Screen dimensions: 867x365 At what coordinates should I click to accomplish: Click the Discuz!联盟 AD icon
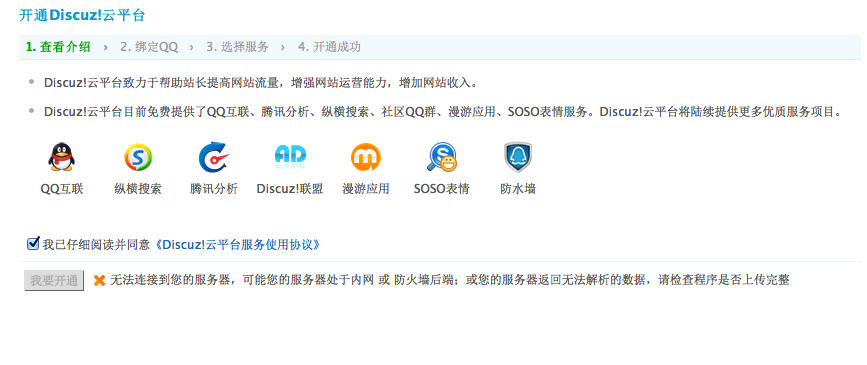(290, 157)
